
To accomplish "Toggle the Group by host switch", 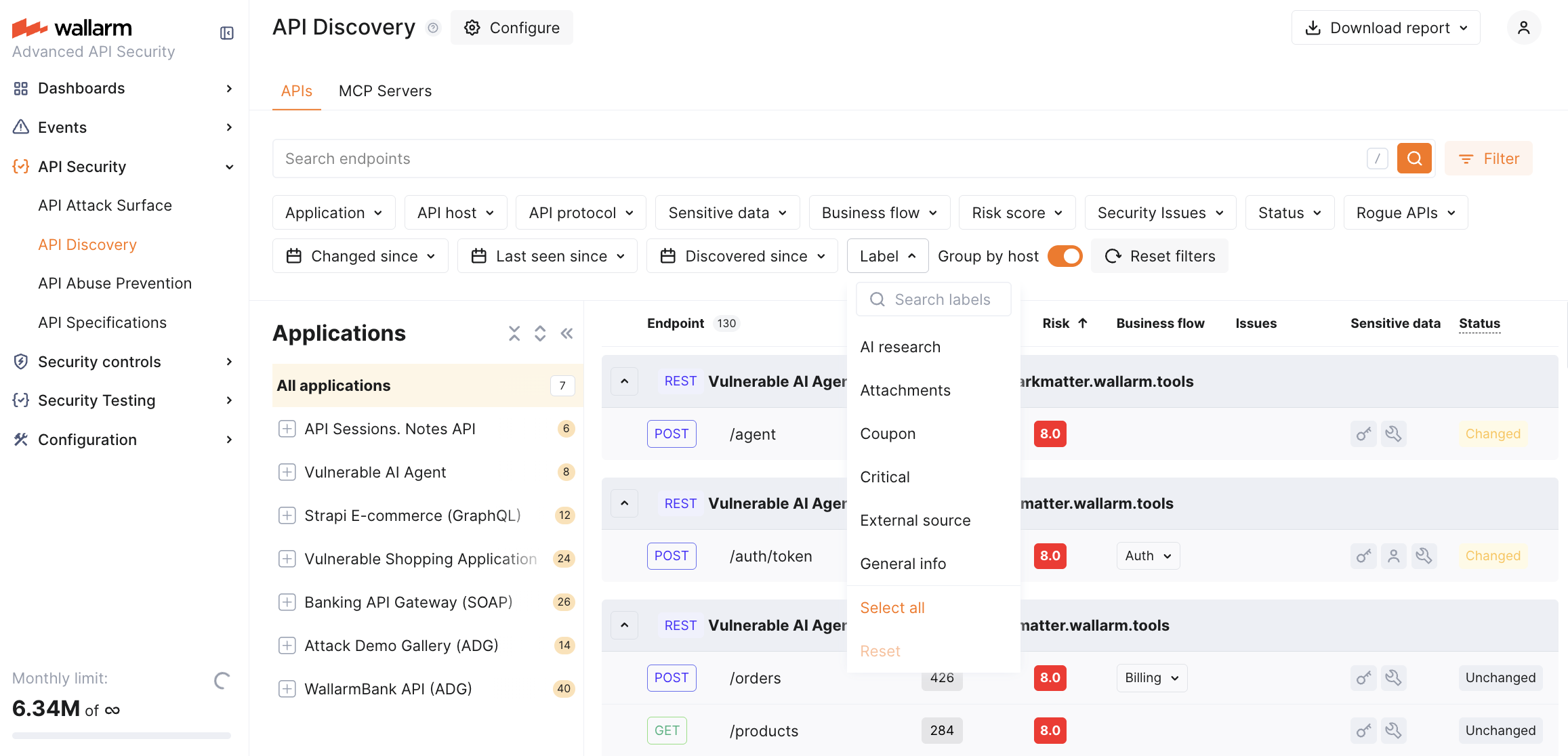I will pos(1065,256).
